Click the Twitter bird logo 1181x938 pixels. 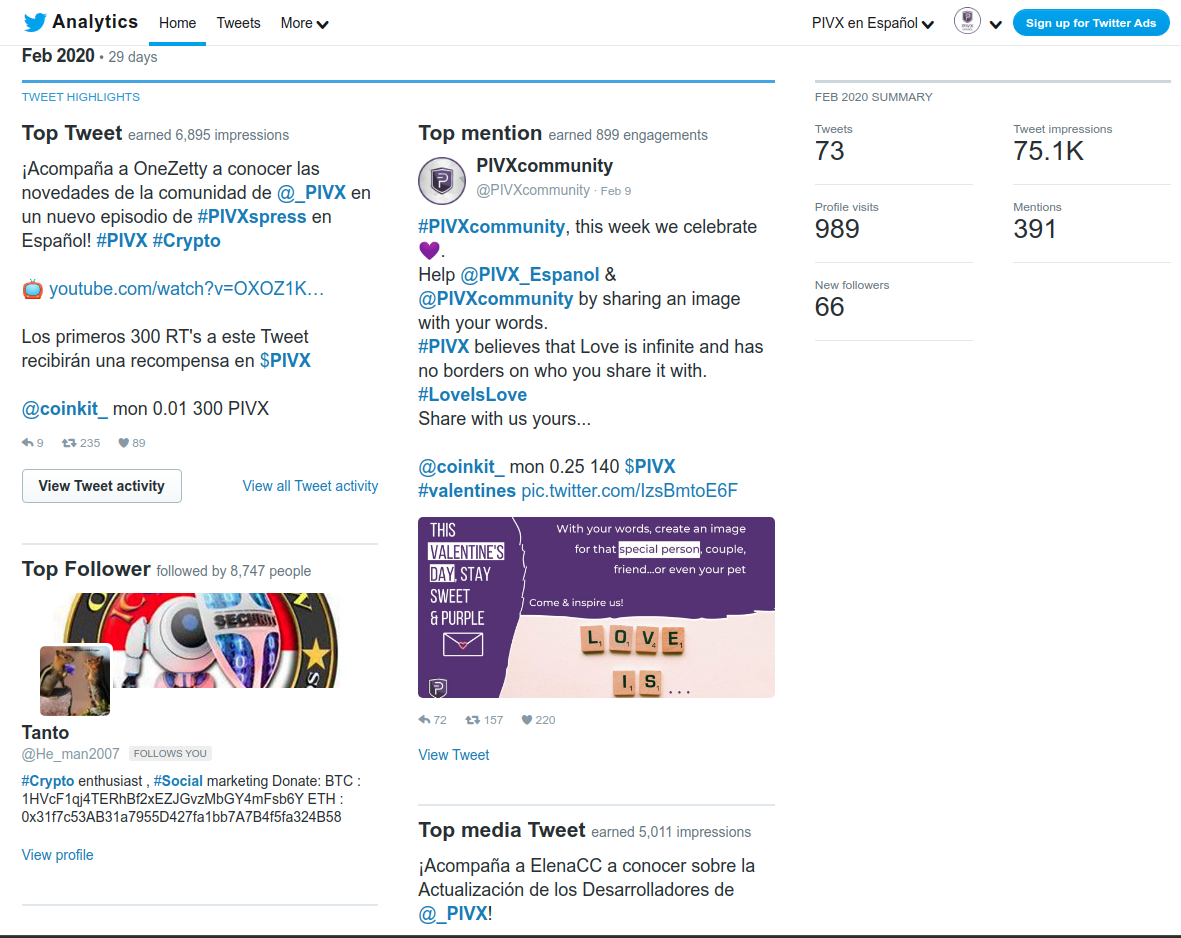(35, 22)
